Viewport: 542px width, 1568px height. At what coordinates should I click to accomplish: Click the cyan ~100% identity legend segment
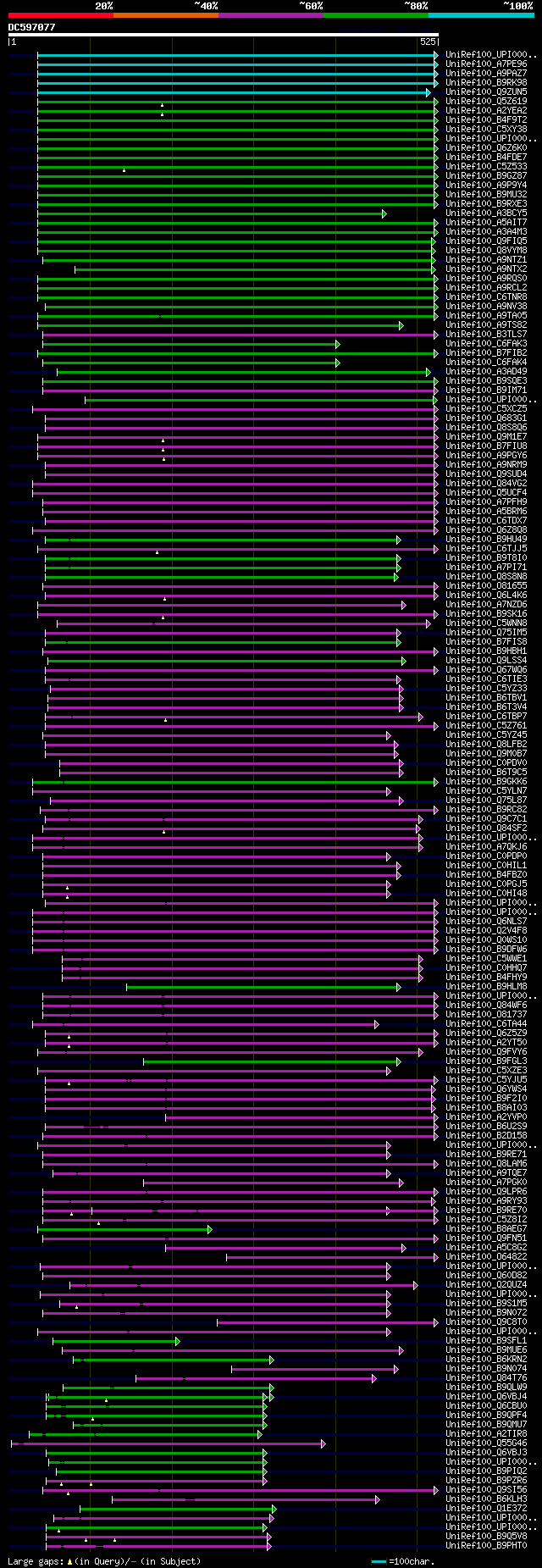pyautogui.click(x=481, y=15)
